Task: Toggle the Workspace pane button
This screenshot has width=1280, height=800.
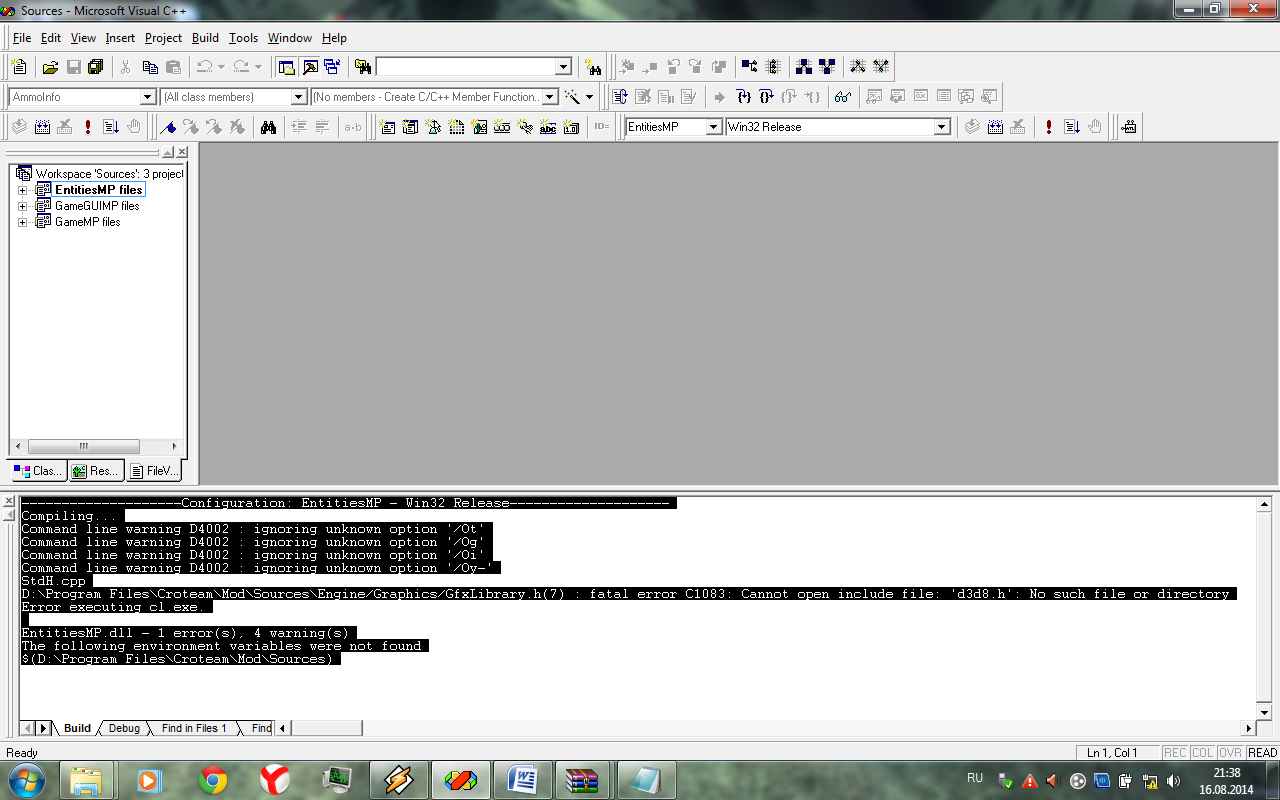Action: click(x=287, y=67)
